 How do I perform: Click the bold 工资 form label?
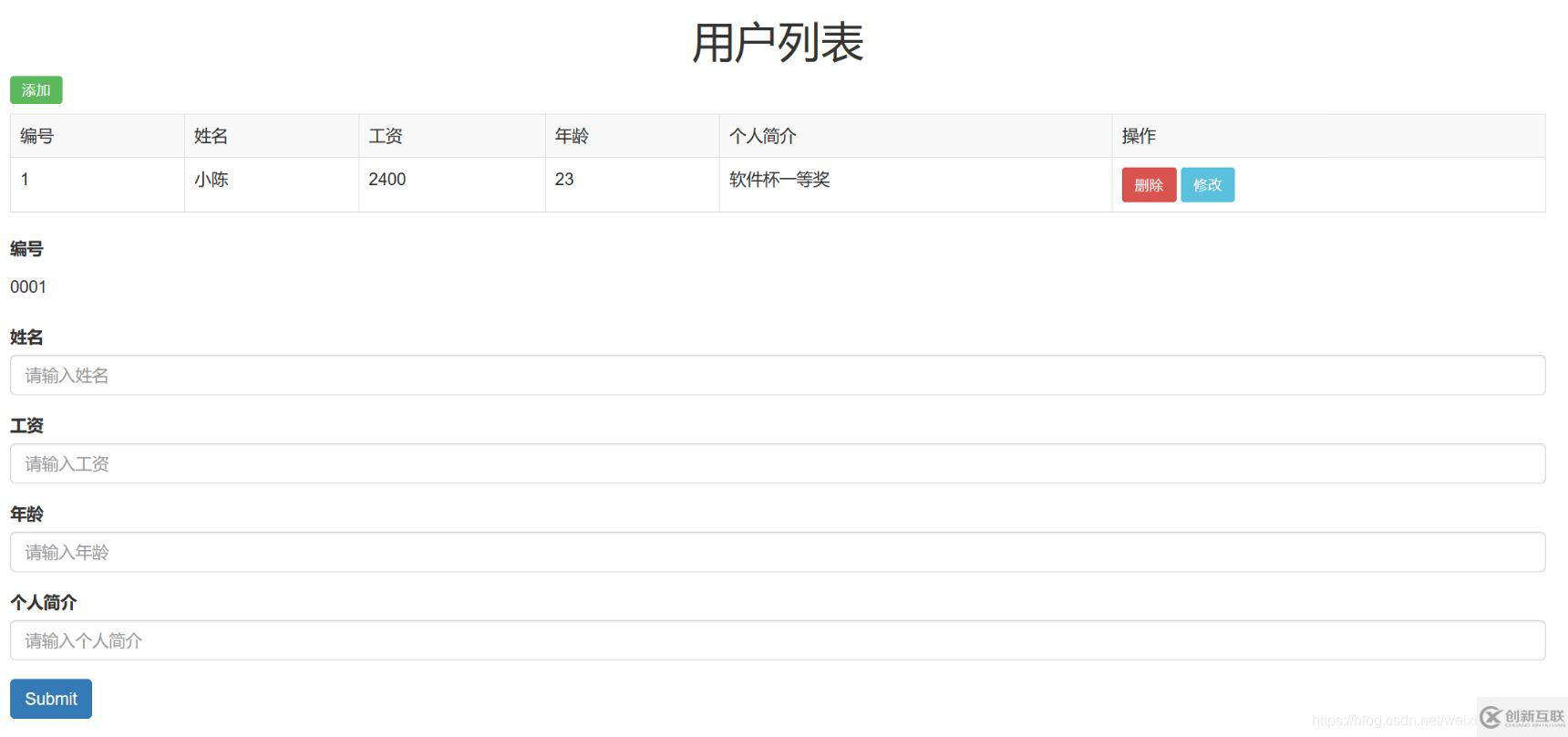(x=26, y=426)
